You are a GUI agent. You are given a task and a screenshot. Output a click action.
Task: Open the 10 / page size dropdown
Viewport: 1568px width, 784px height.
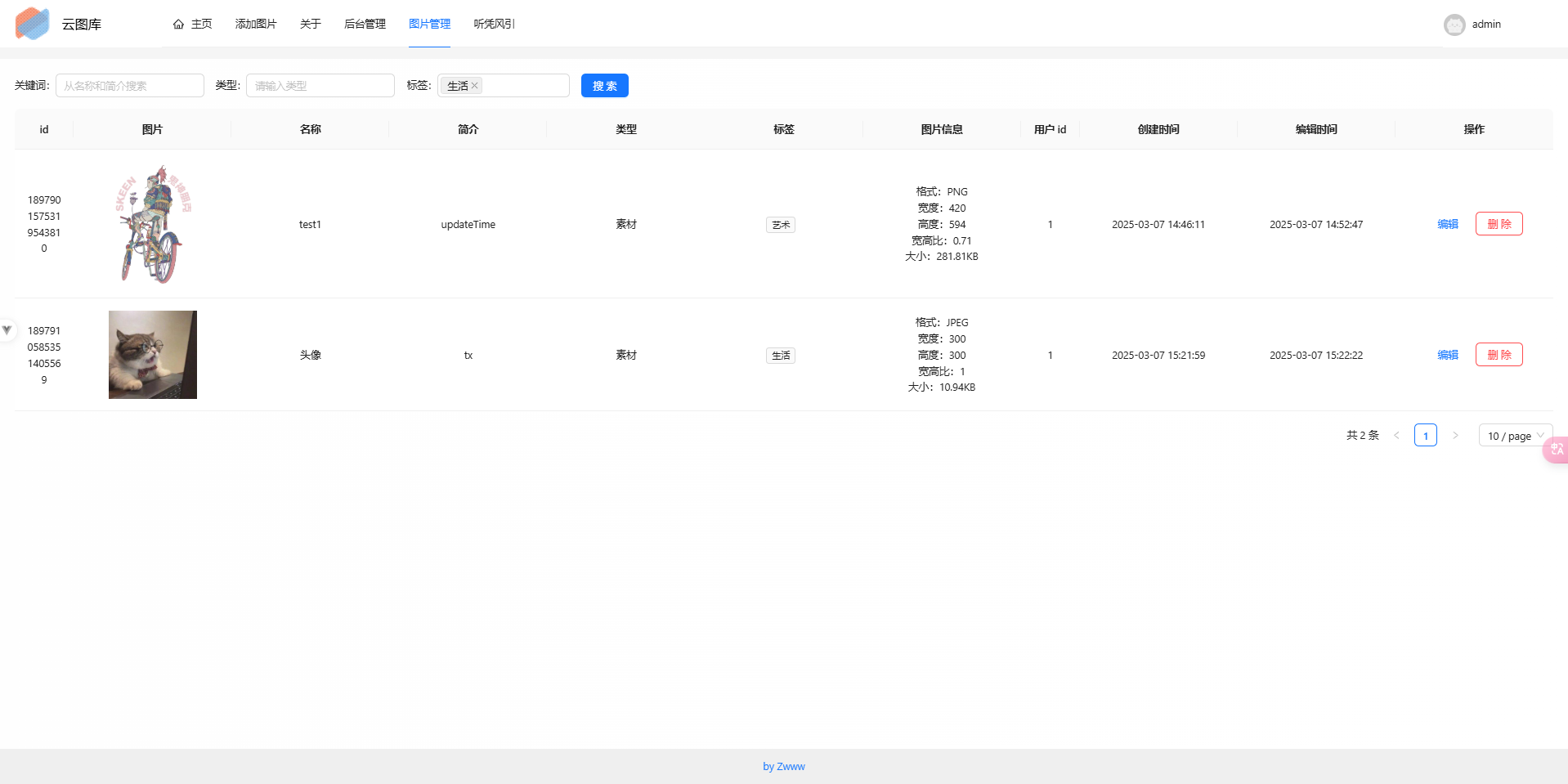click(x=1516, y=435)
